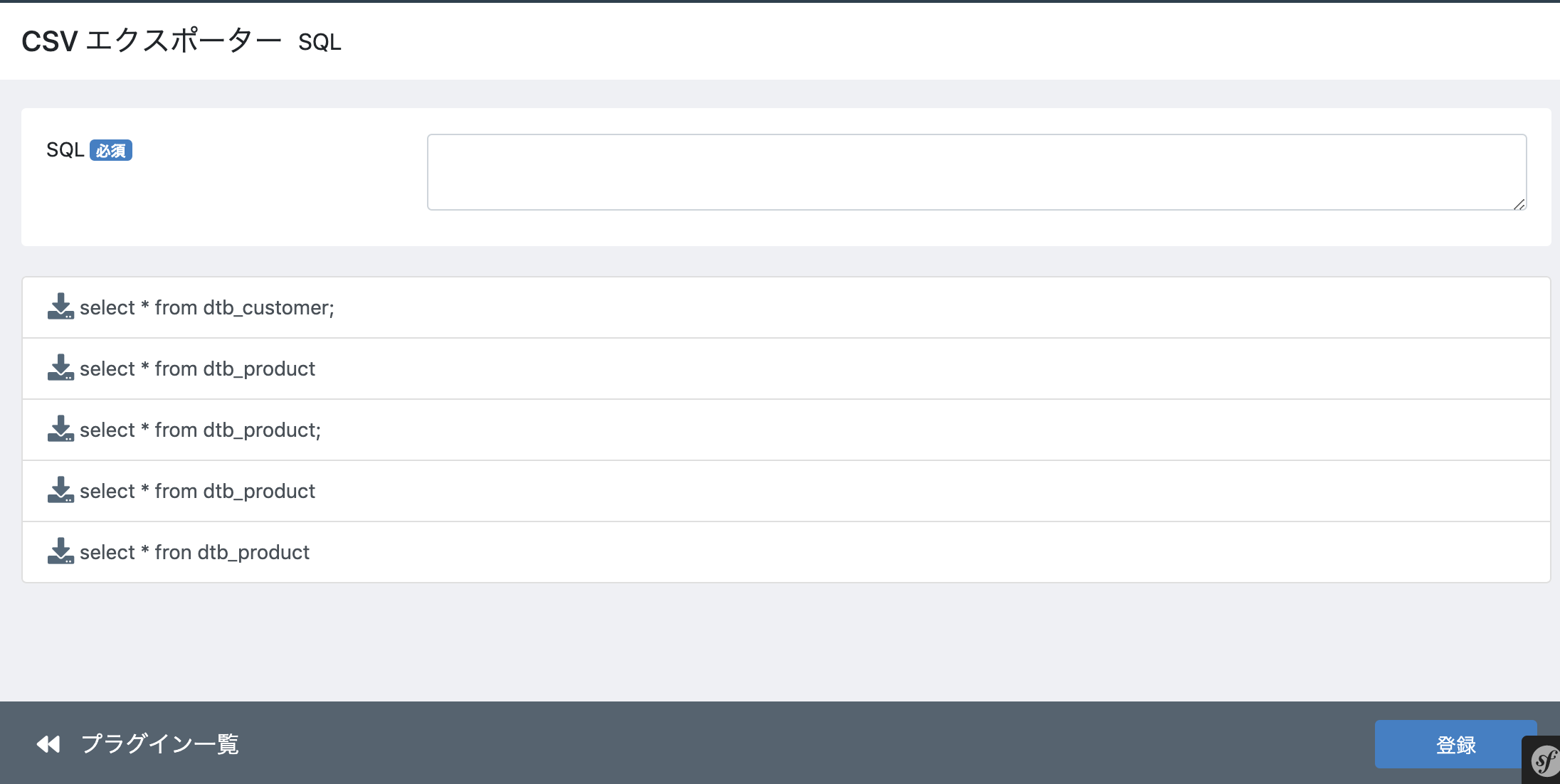Click download icon beside 'select * from dtb_product;'
Viewport: 1560px width, 784px height.
click(x=60, y=429)
